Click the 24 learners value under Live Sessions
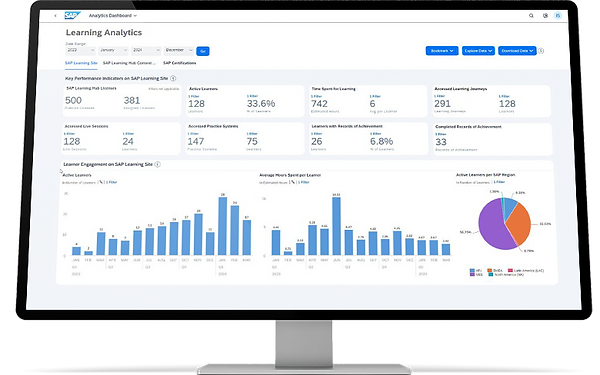The height and width of the screenshot is (375, 600). coord(128,142)
